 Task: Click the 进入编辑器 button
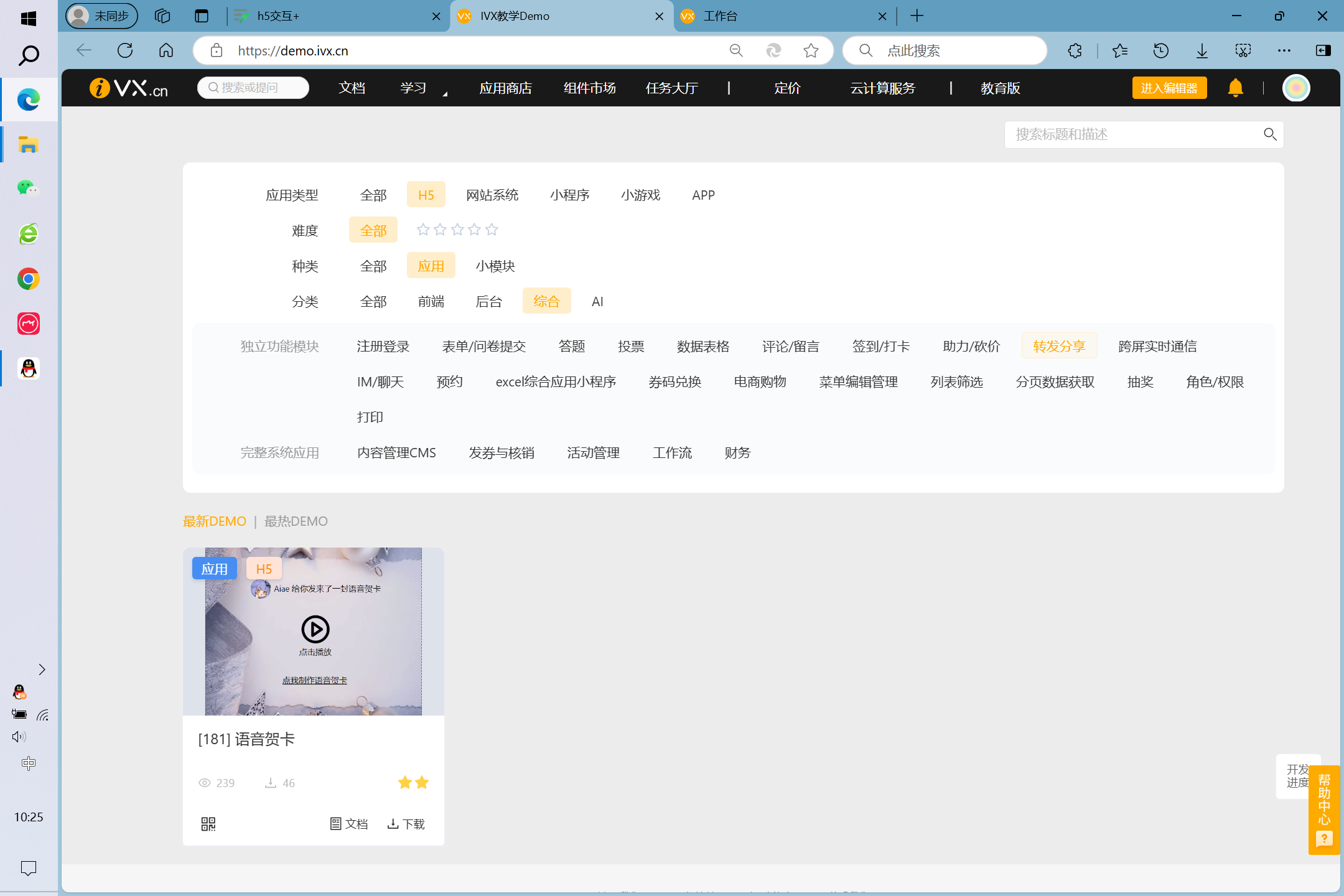pyautogui.click(x=1169, y=88)
